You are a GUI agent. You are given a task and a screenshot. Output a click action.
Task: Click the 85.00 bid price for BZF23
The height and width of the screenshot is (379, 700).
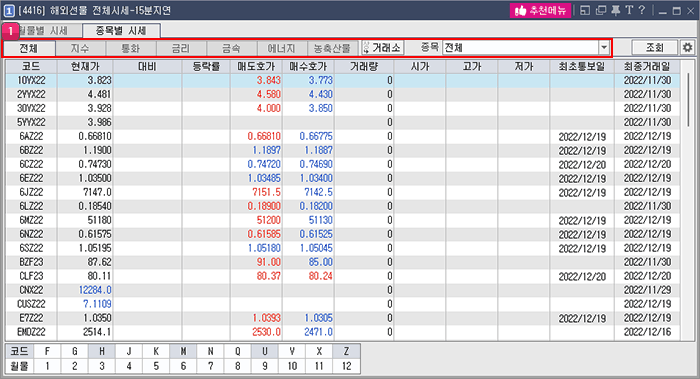tap(321, 262)
